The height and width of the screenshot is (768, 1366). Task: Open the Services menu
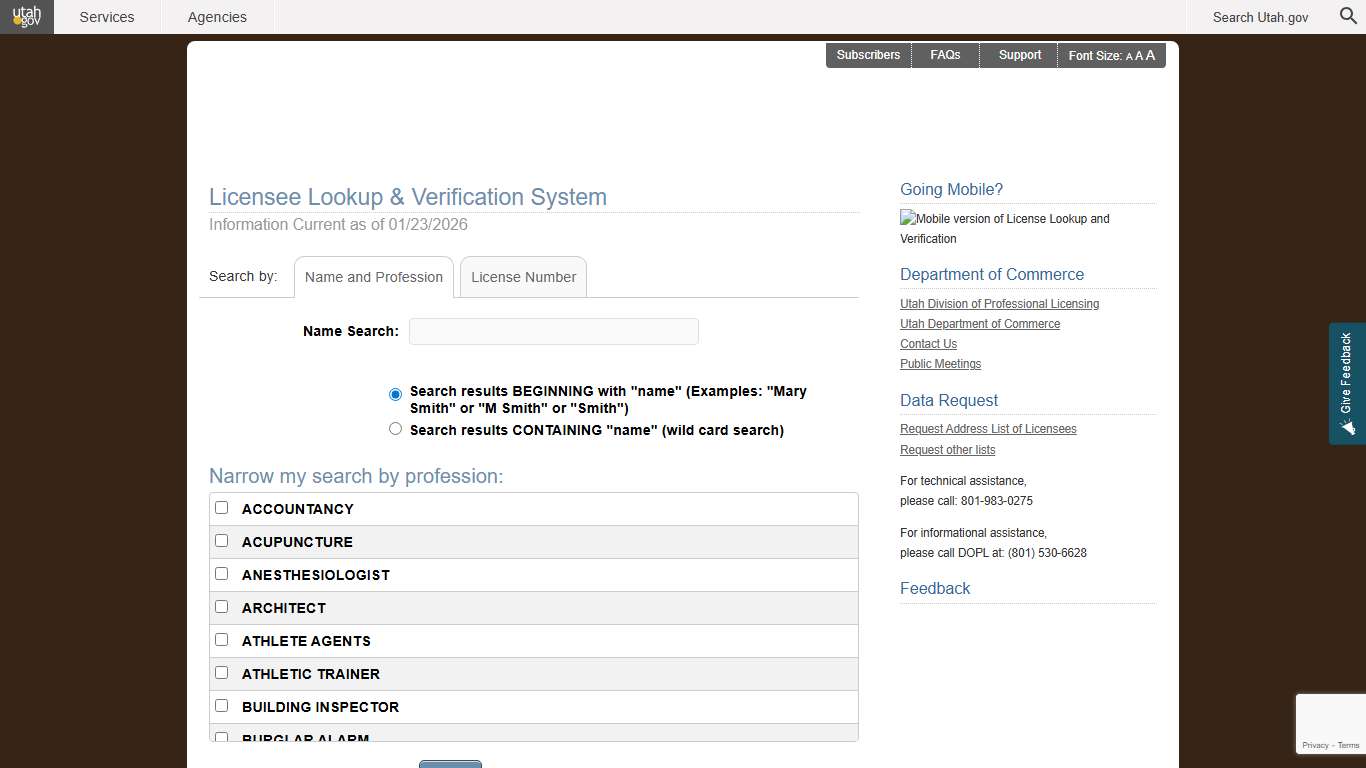pyautogui.click(x=106, y=17)
